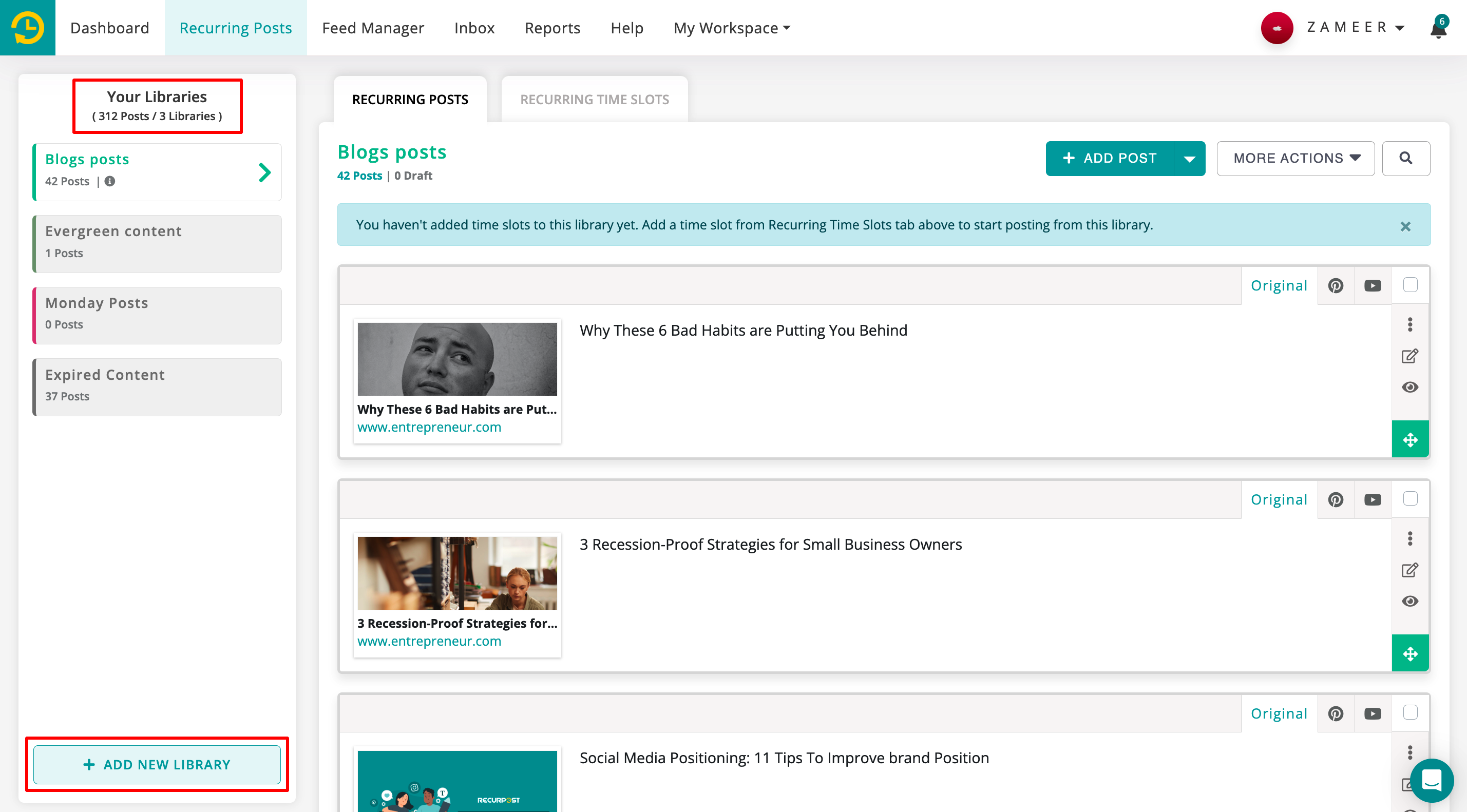Select checkbox for Social Media Positioning post
Viewport: 1467px width, 812px height.
(1410, 713)
